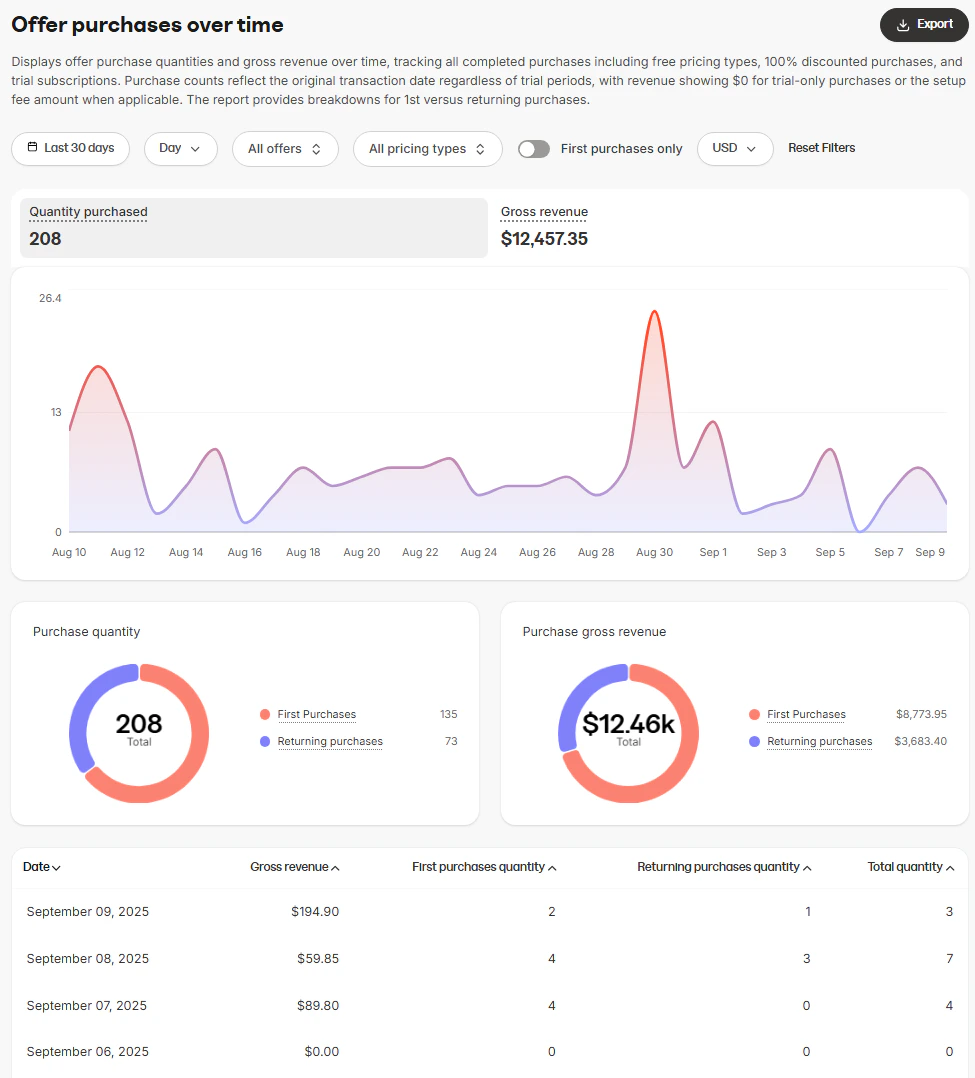The height and width of the screenshot is (1078, 975).
Task: Enable the First purchases only toggle
Action: point(533,147)
